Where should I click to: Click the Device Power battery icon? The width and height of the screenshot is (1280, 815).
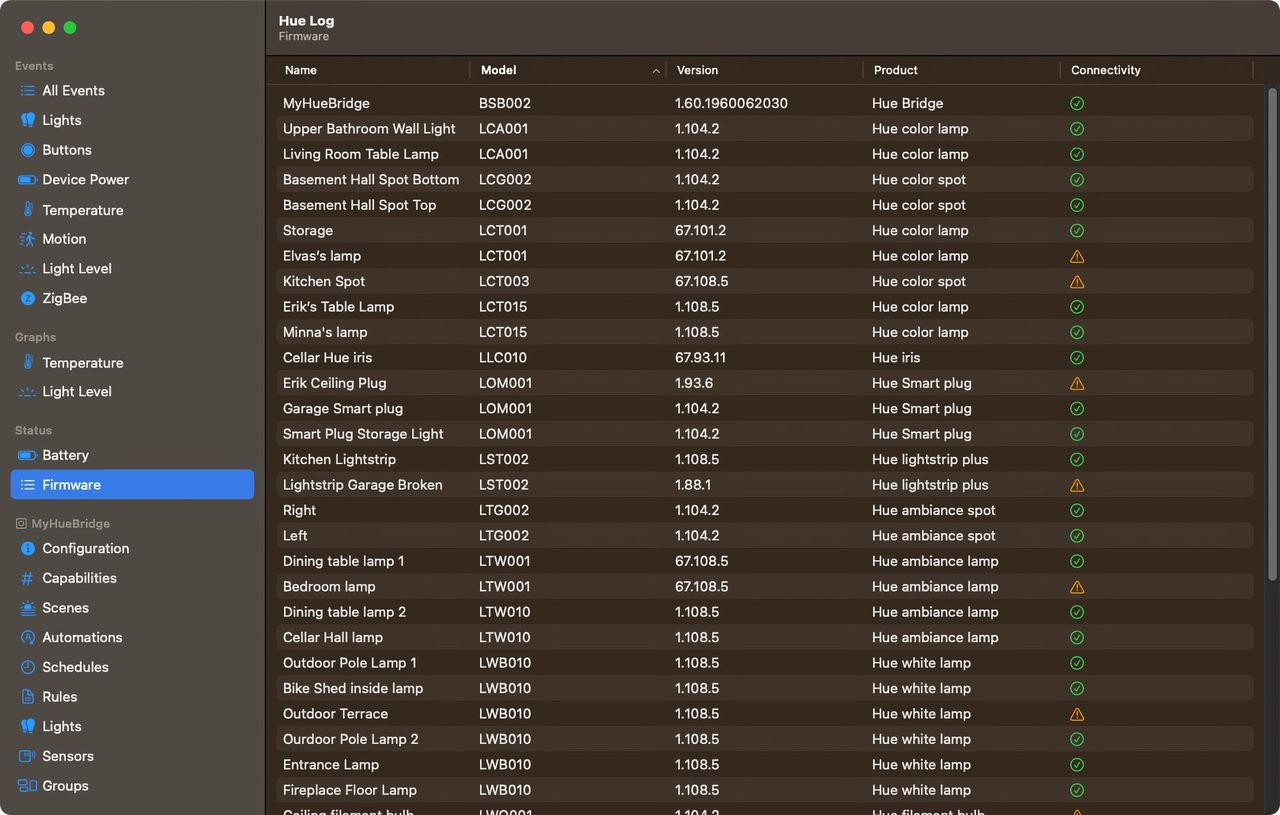click(x=28, y=180)
